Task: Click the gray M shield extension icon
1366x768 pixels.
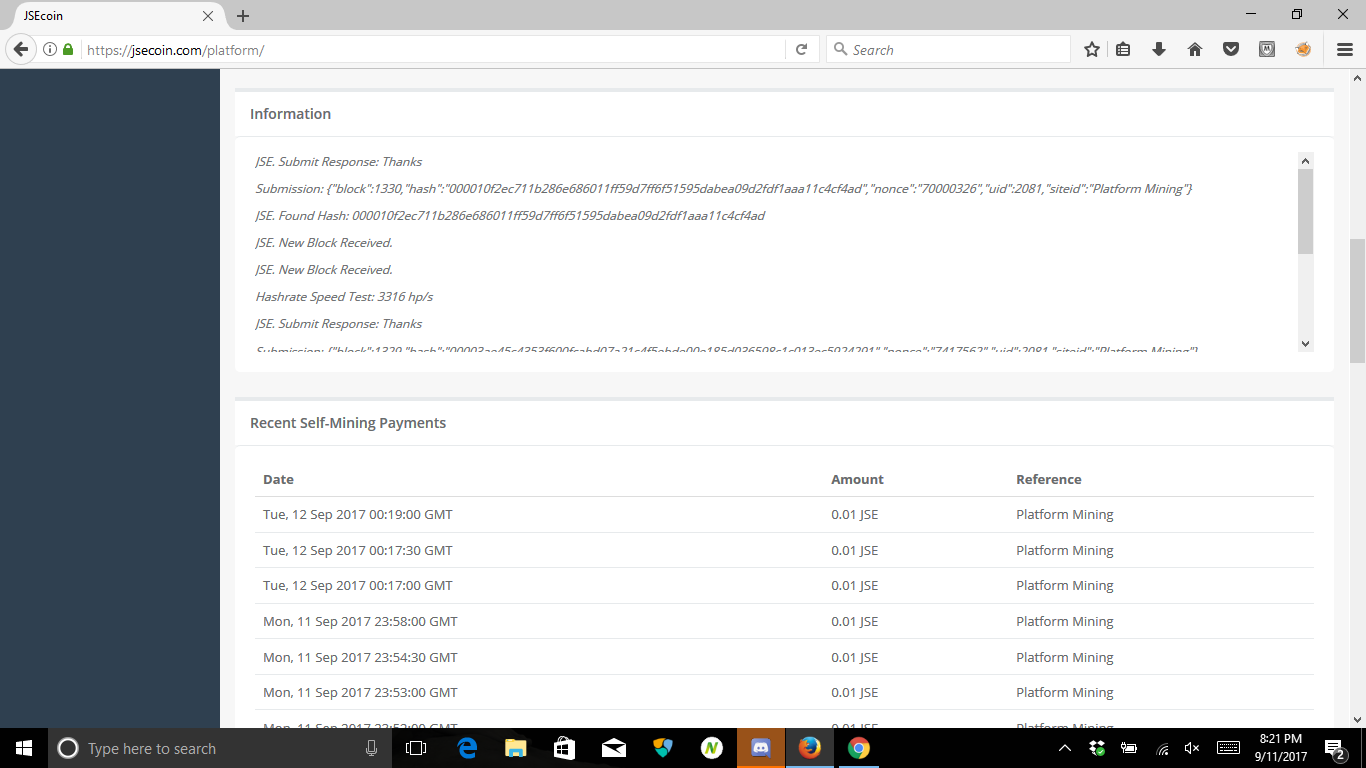Action: pyautogui.click(x=1267, y=49)
